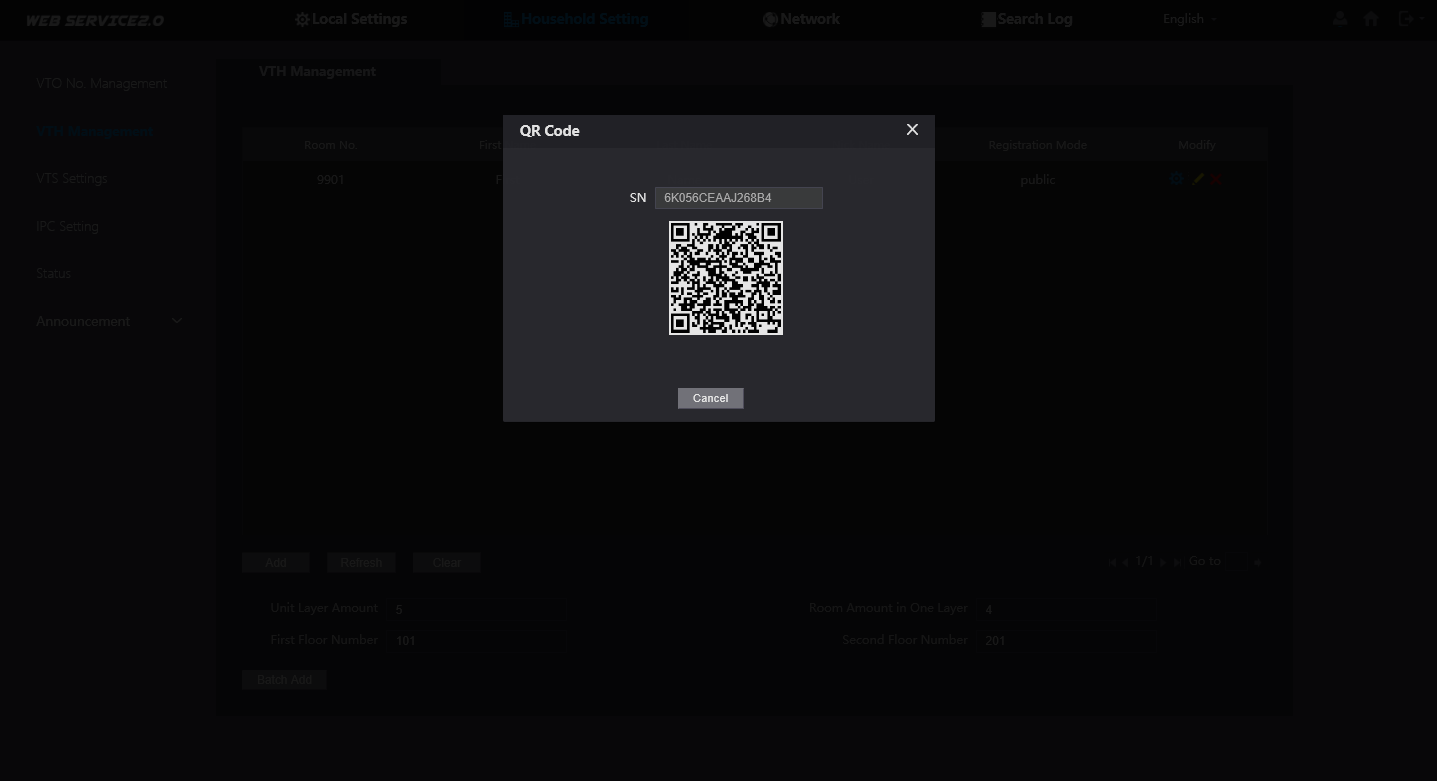
Task: Click room number cell 9901
Action: tap(330, 180)
